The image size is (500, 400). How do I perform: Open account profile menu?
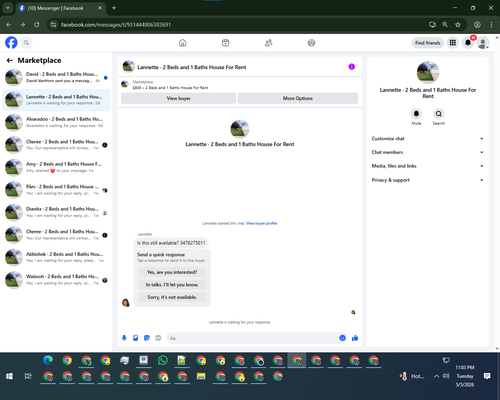pos(483,43)
